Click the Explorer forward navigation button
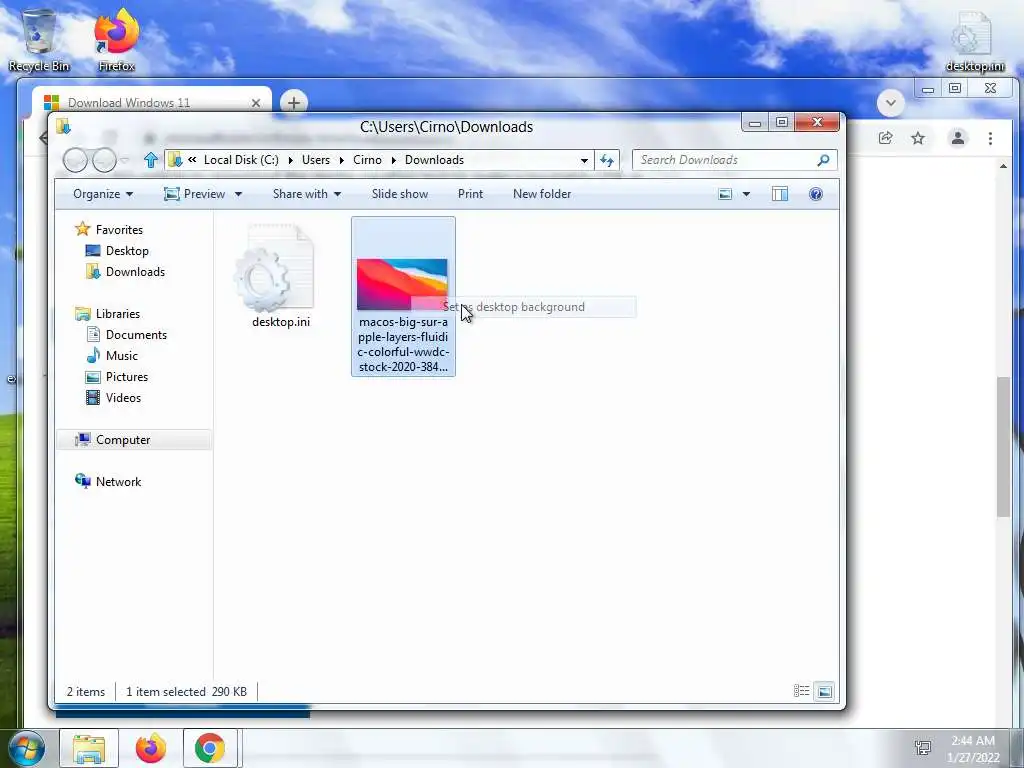Image resolution: width=1024 pixels, height=768 pixels. pos(104,160)
